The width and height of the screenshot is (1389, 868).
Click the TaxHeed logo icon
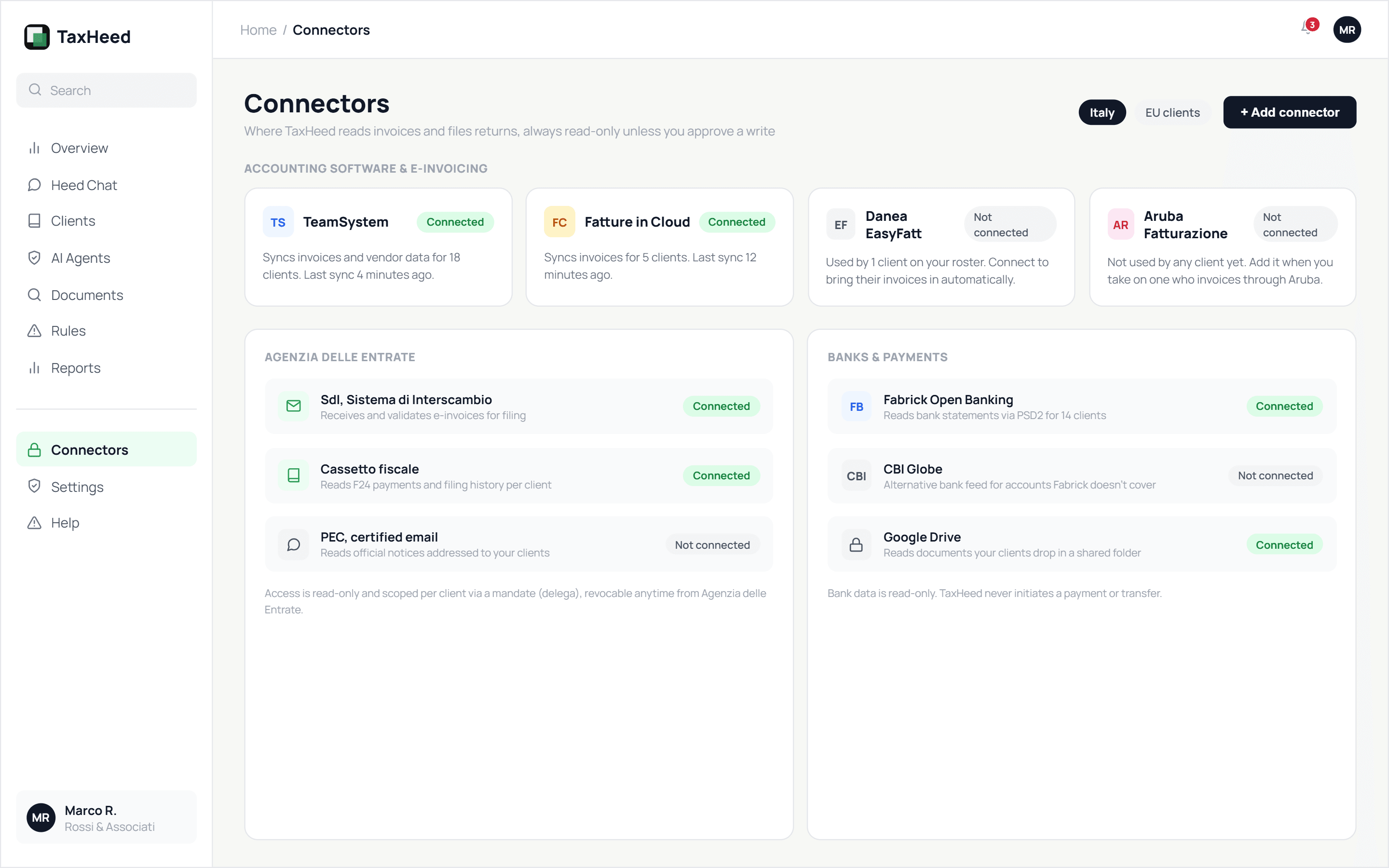tap(37, 37)
